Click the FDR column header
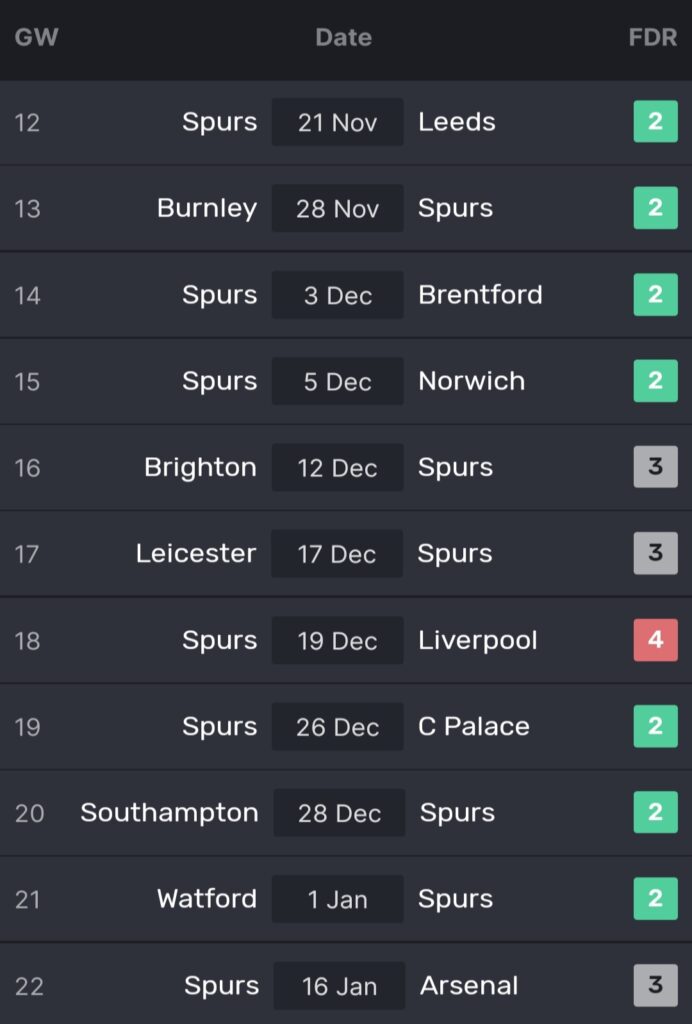The image size is (692, 1024). [x=652, y=38]
